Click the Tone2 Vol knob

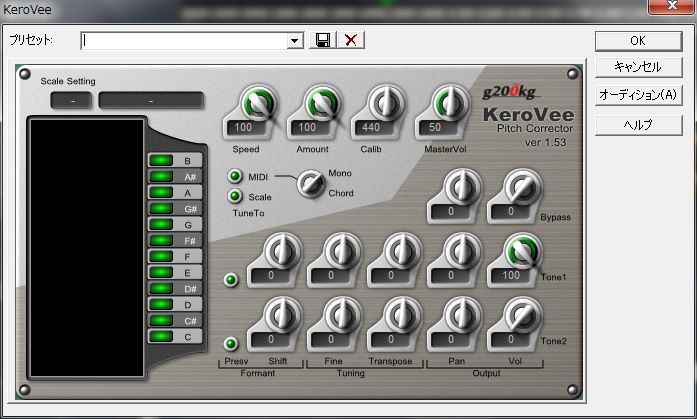523,315
